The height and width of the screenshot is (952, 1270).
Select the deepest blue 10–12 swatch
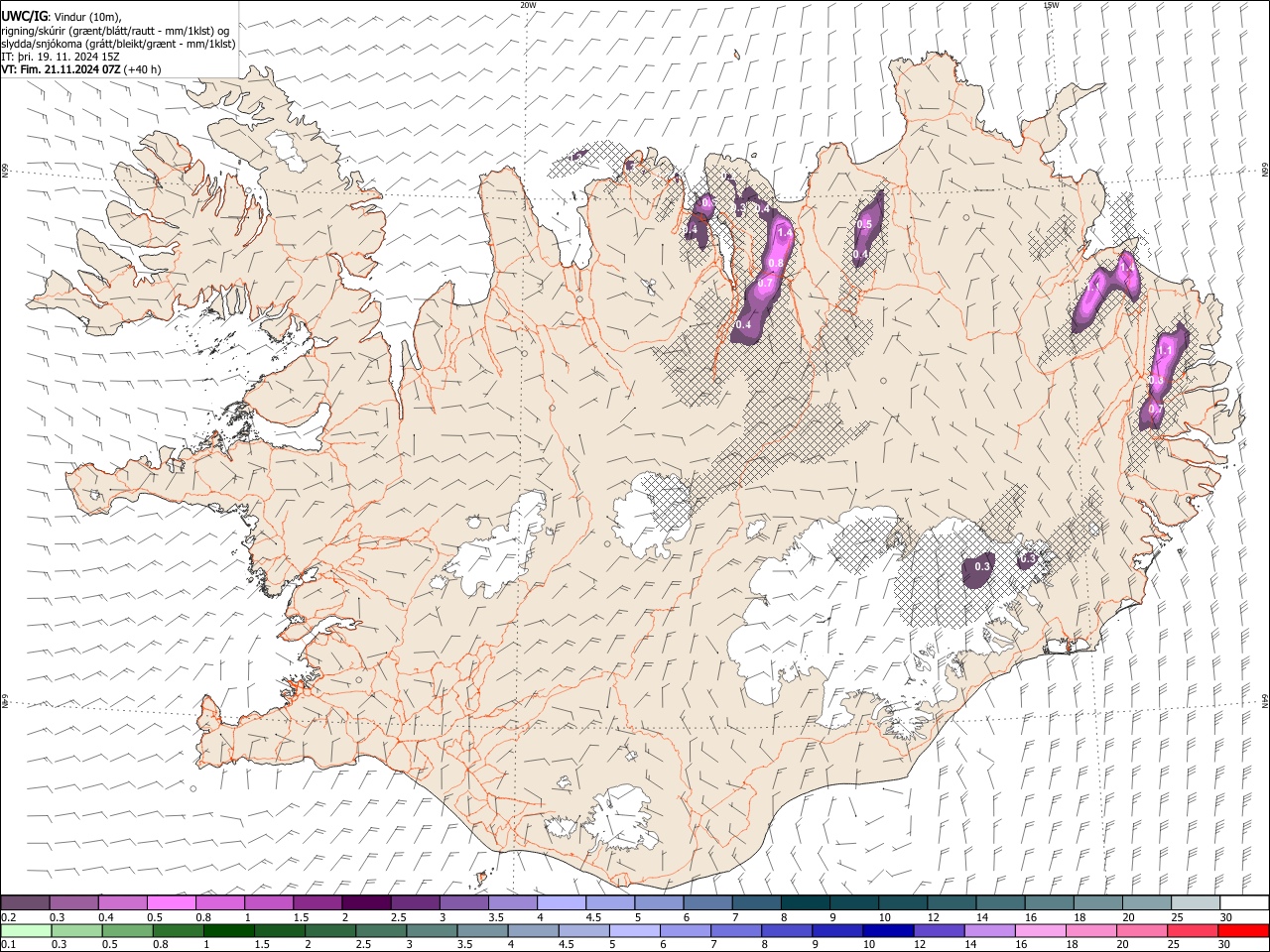coord(888,930)
